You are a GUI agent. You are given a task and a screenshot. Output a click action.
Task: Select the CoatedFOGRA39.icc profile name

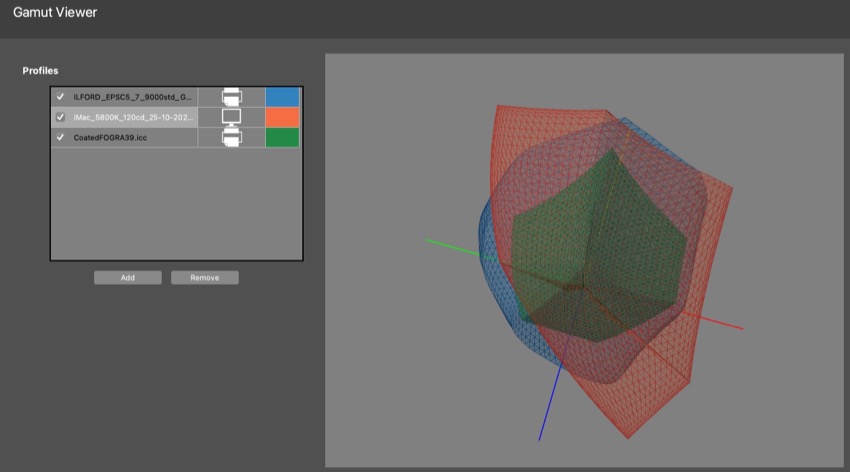point(110,137)
